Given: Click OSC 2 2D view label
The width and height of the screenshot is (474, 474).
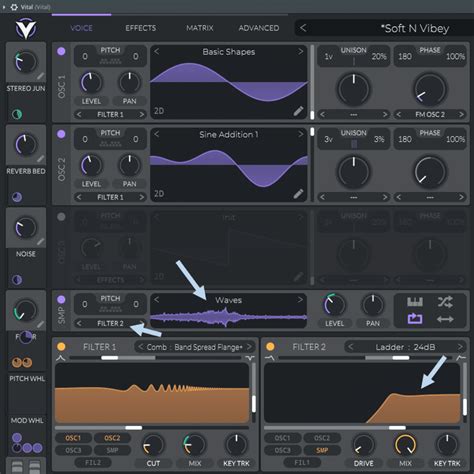Looking at the screenshot, I should coord(159,193).
